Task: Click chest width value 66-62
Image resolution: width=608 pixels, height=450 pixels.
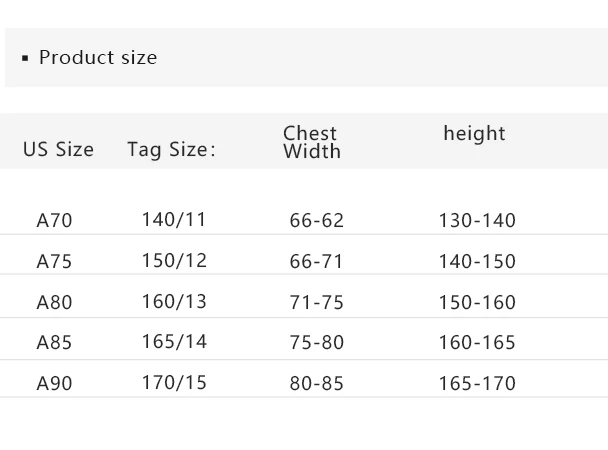Action: [x=315, y=220]
